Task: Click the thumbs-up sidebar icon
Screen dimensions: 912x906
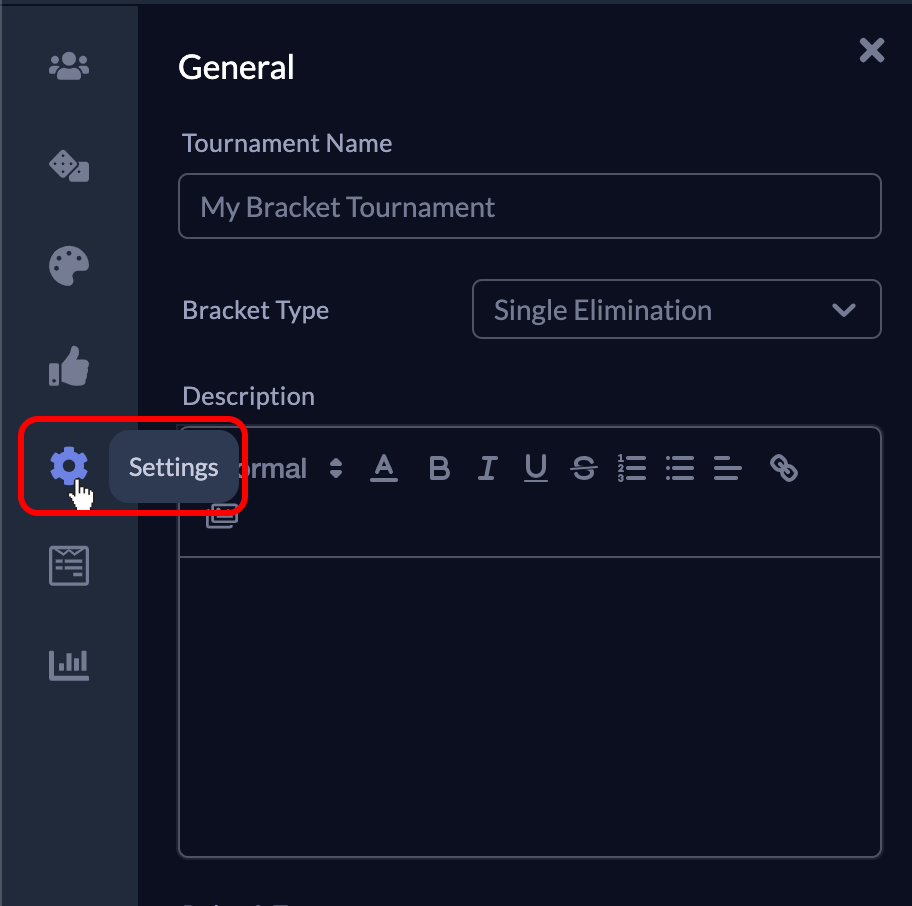Action: pyautogui.click(x=68, y=367)
